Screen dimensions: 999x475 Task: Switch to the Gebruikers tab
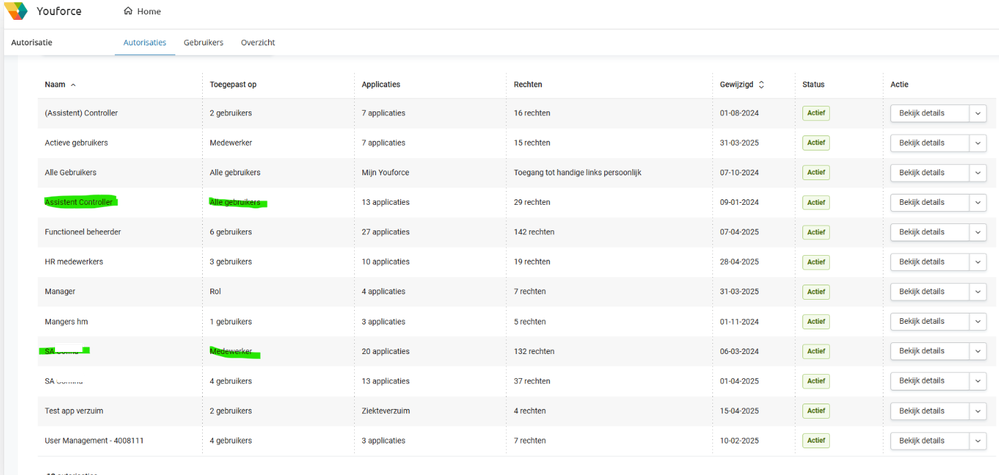[x=203, y=43]
